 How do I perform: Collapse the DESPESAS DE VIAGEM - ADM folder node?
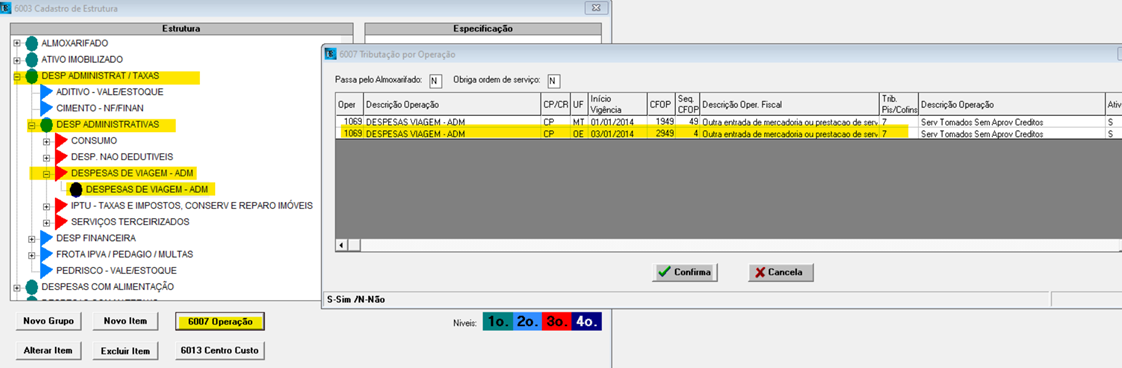[x=47, y=173]
